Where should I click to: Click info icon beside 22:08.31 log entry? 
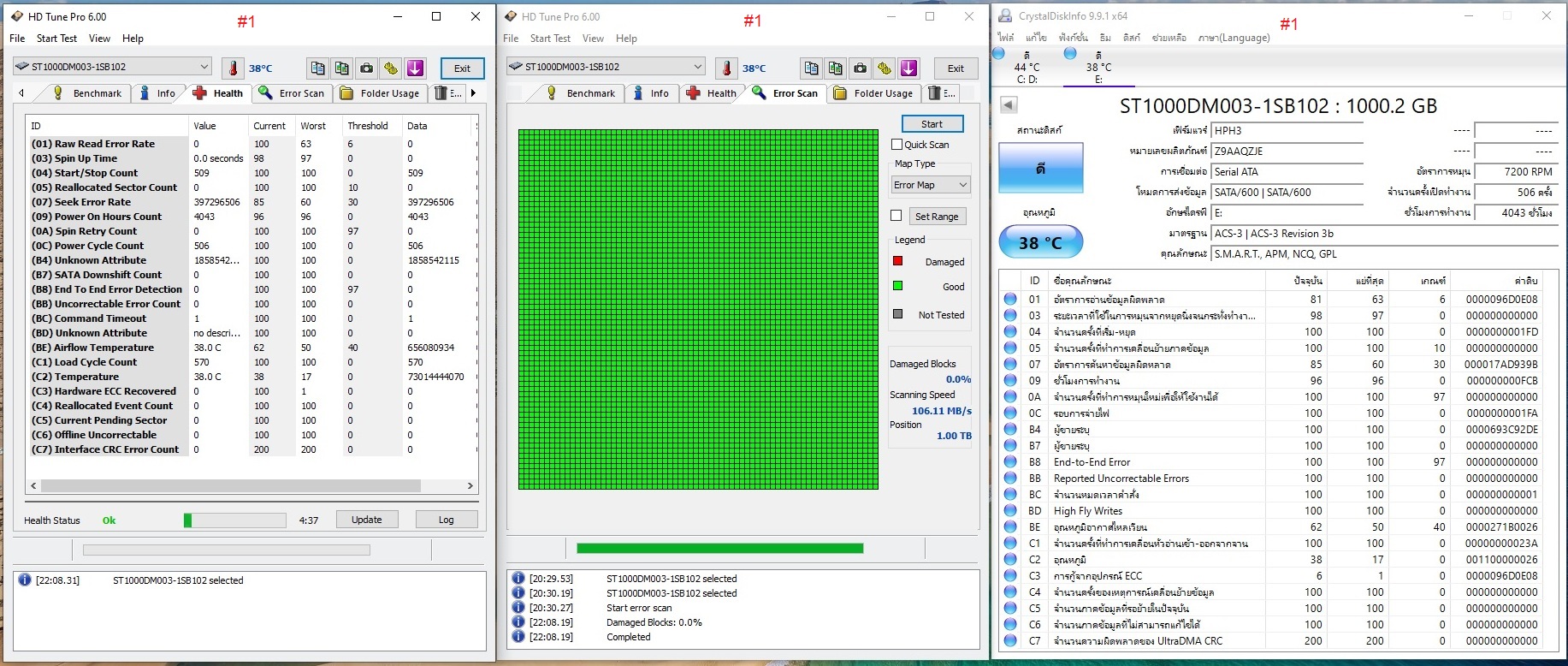[25, 580]
